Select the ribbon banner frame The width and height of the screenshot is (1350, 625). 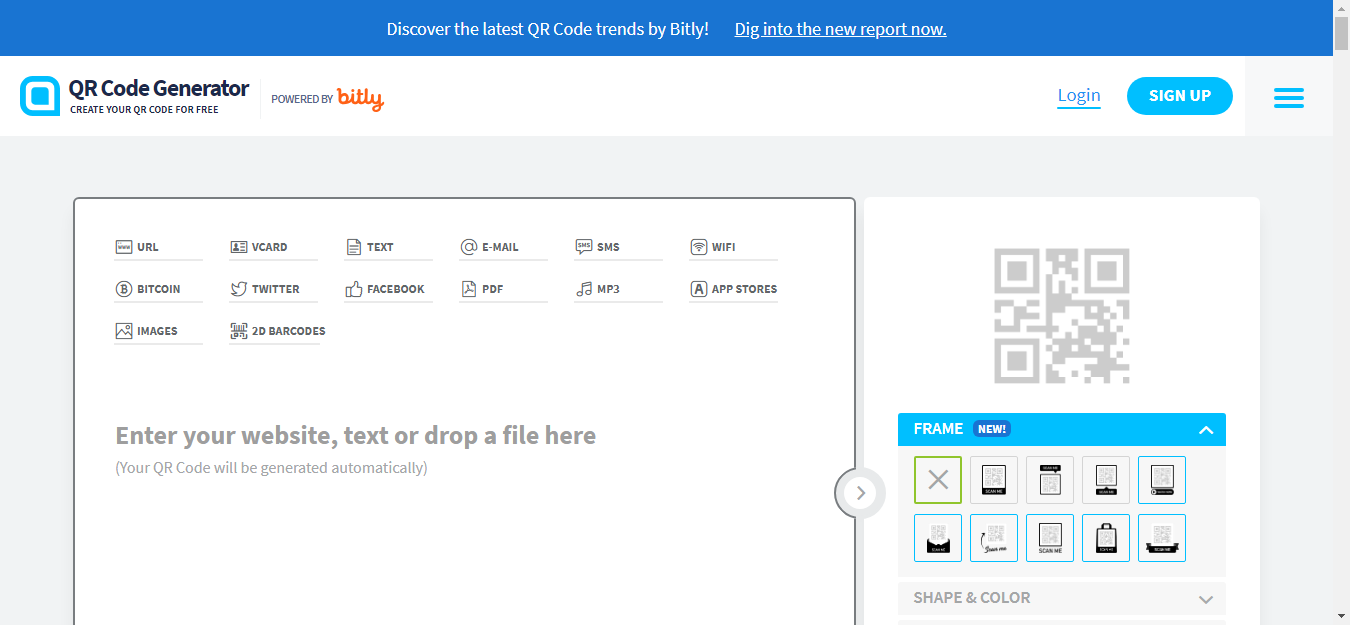tap(1162, 538)
